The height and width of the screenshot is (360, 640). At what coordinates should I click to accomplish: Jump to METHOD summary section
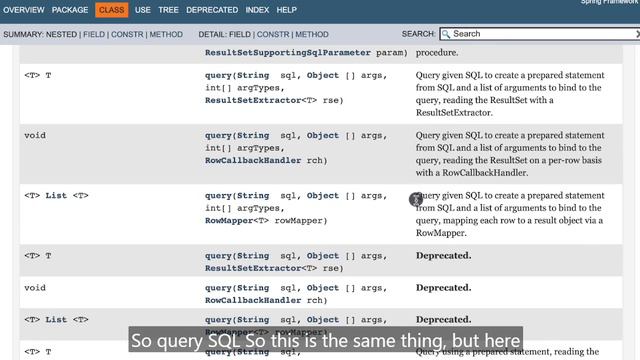click(x=166, y=34)
